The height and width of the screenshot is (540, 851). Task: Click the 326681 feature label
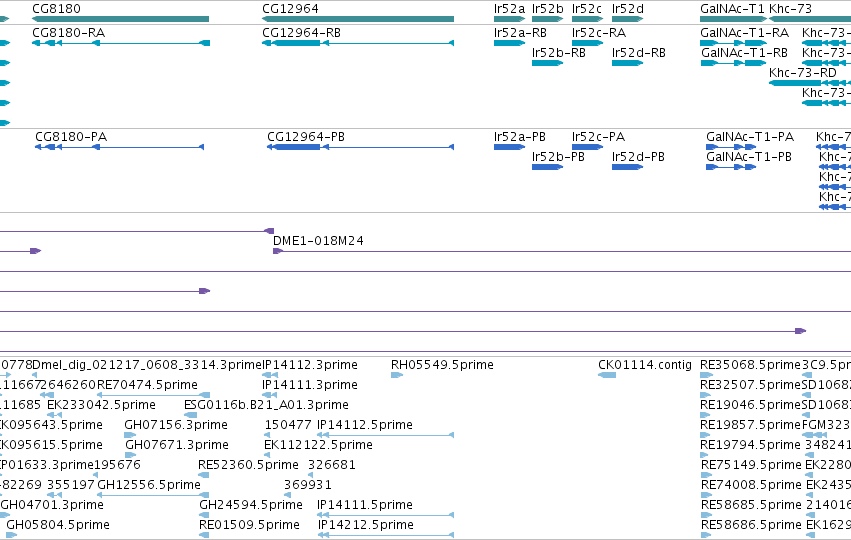332,465
